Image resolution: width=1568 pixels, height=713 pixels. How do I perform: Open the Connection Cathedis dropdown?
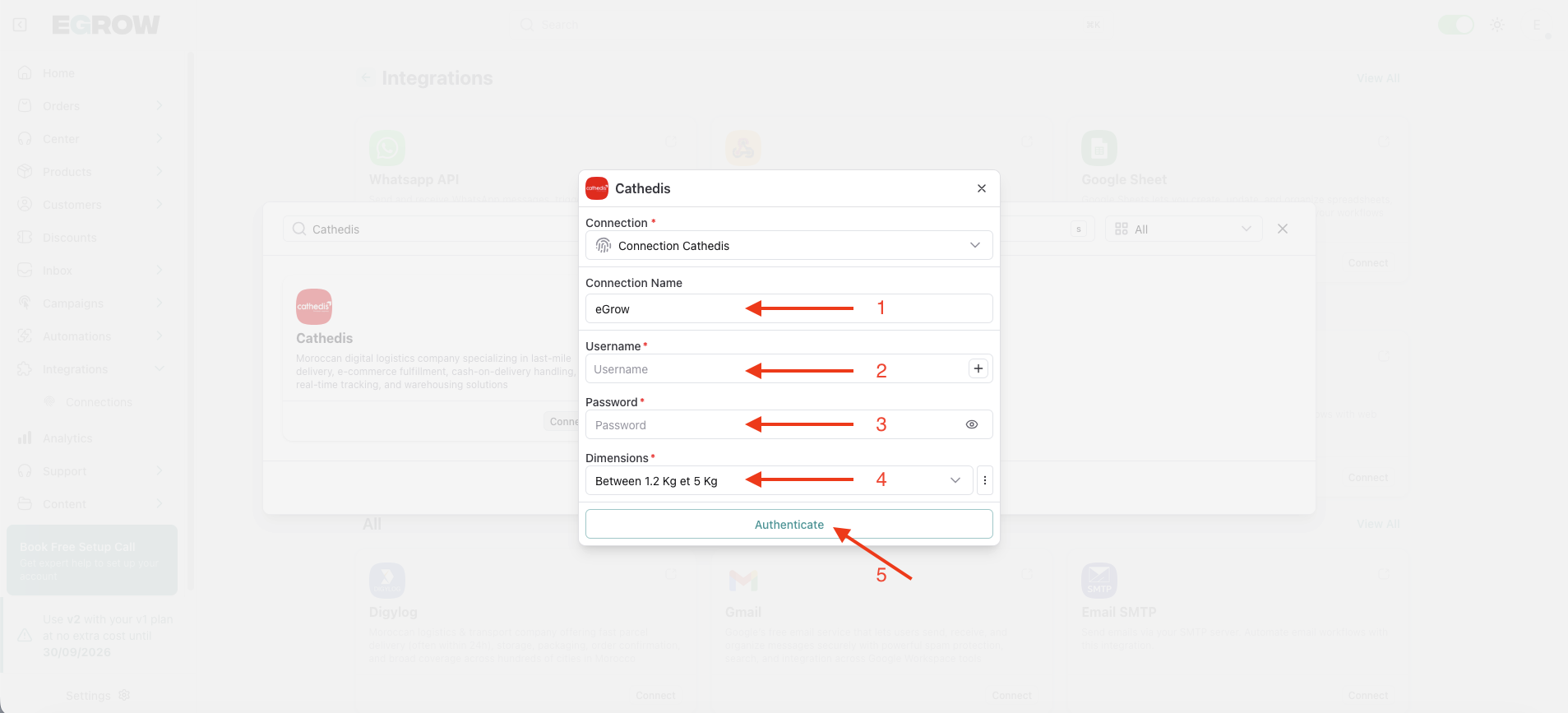pos(789,245)
